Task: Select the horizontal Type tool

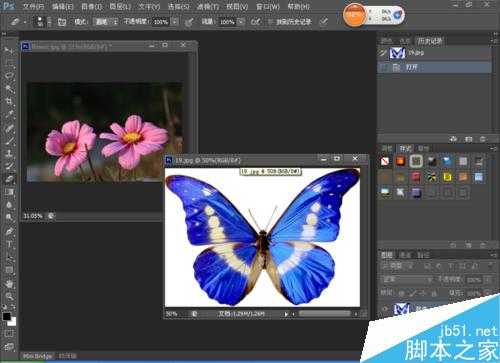Action: pyautogui.click(x=9, y=244)
